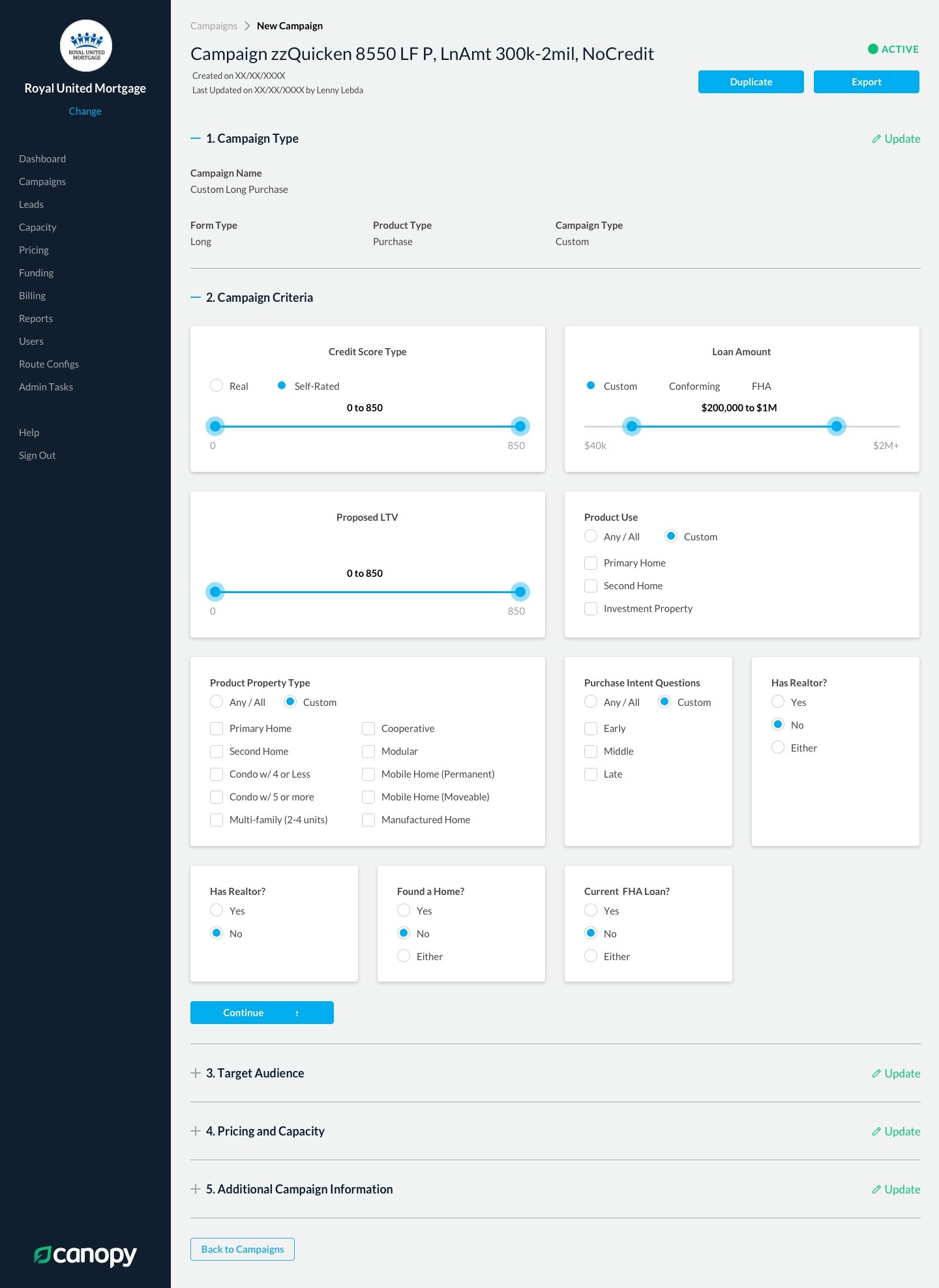Collapse section 1 Campaign Type

pyautogui.click(x=196, y=138)
